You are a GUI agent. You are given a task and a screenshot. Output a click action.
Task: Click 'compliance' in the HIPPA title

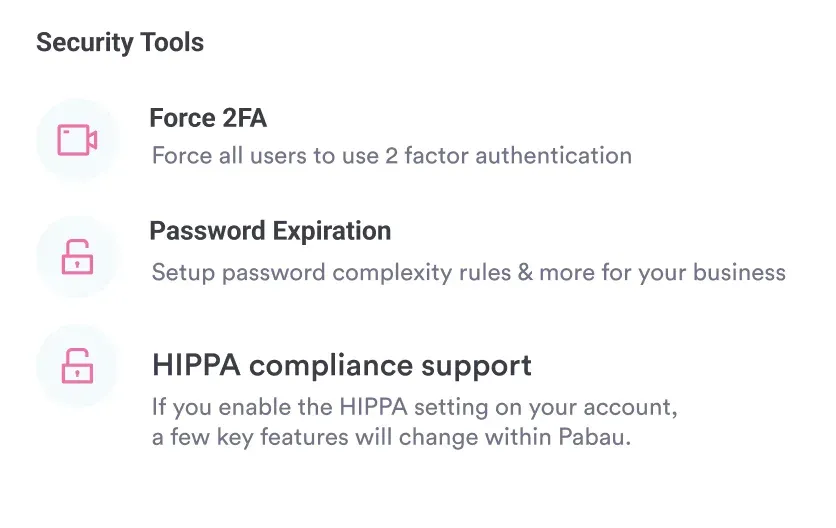click(x=319, y=365)
